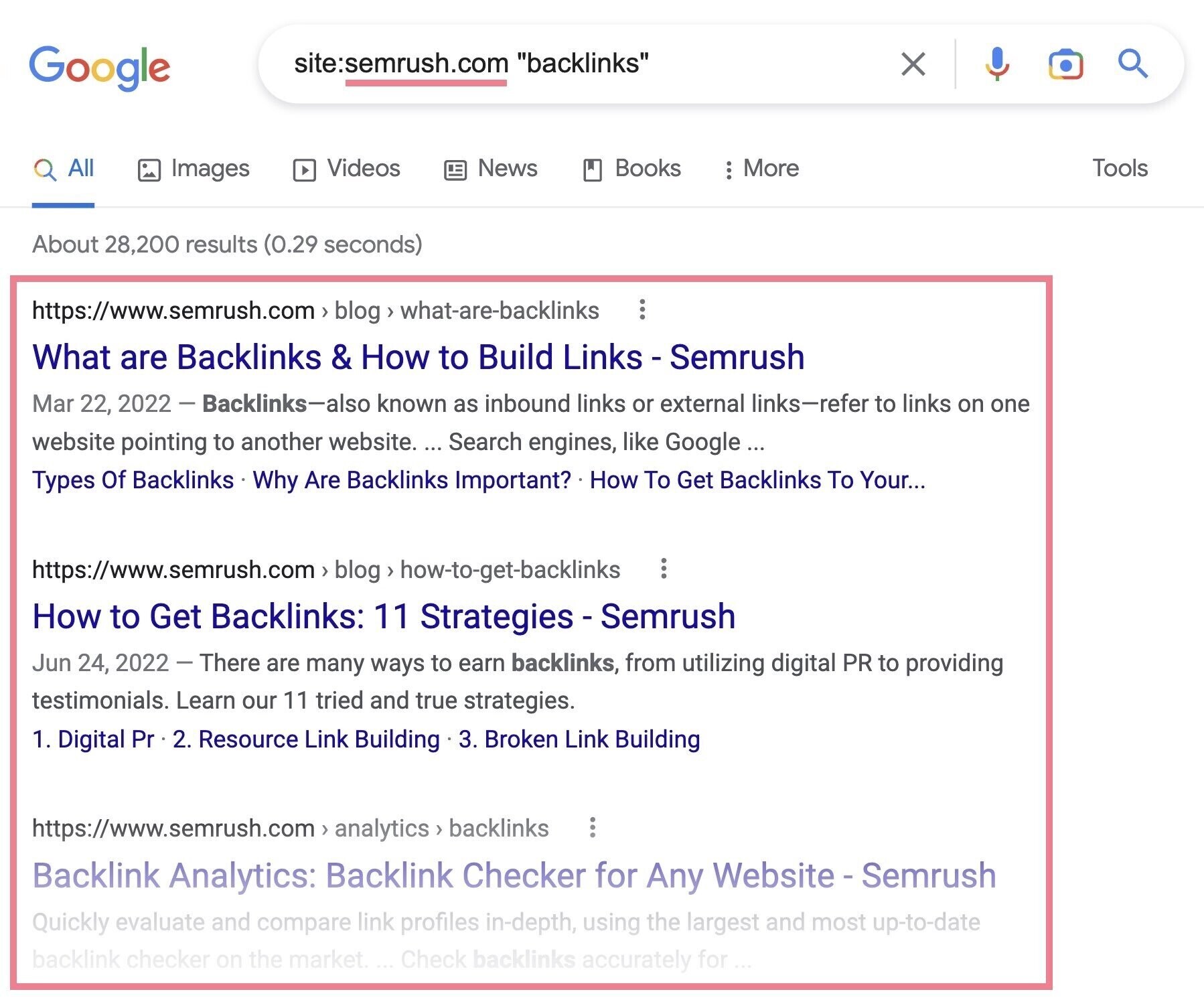Submit search using magnifying glass icon
The image size is (1204, 1002).
[x=1133, y=64]
